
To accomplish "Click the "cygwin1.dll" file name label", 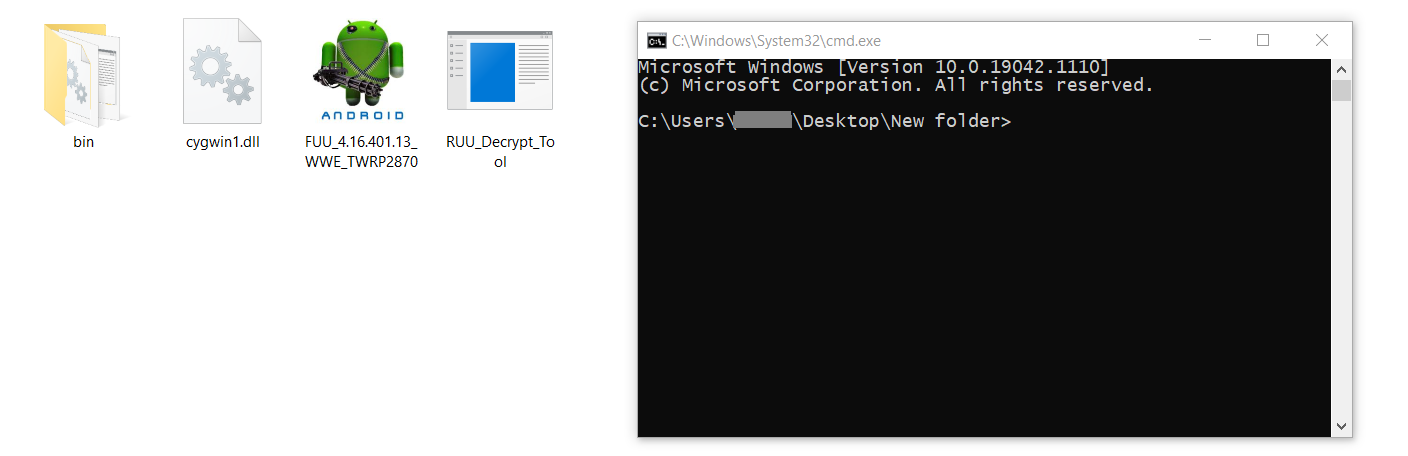I will pos(222,142).
